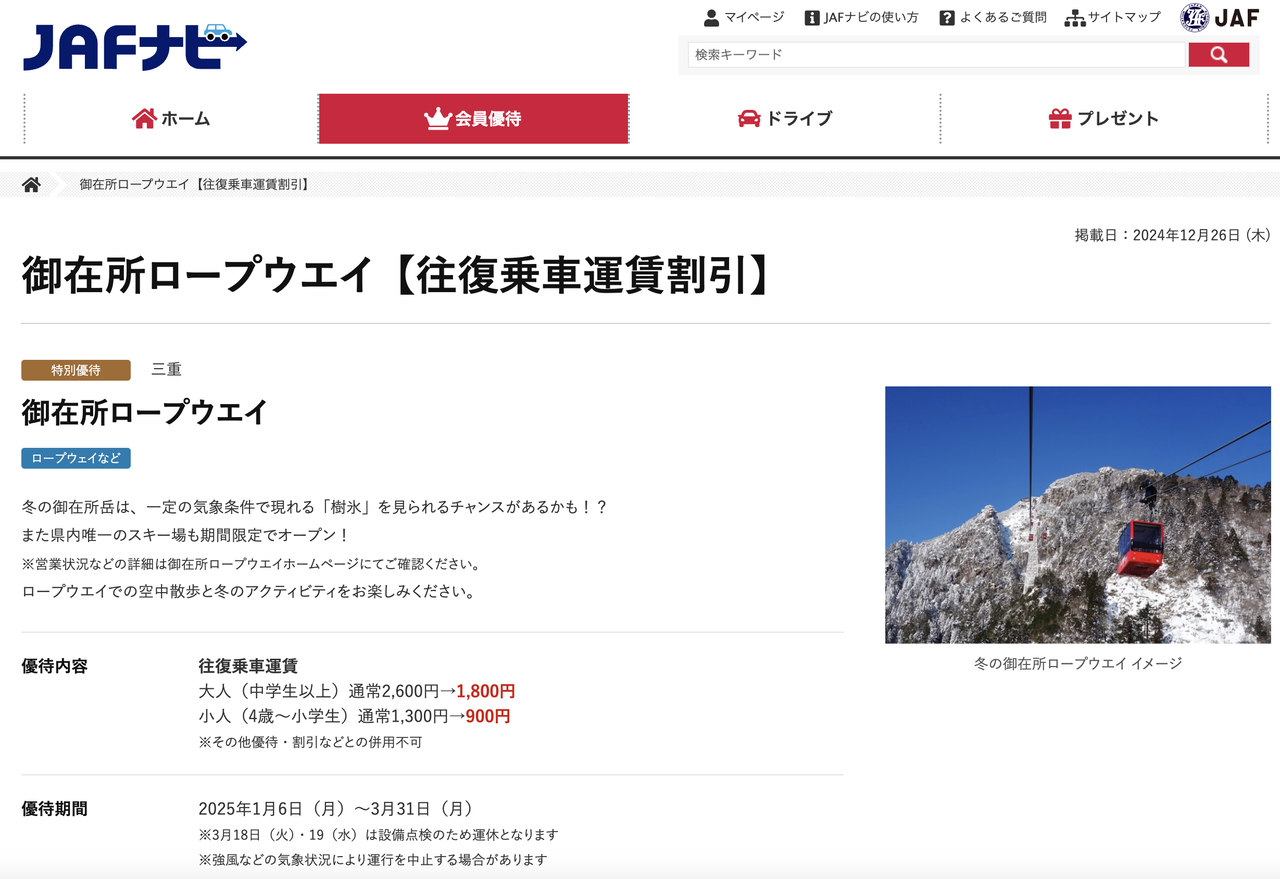Click the breadcrumb home icon

tap(32, 184)
